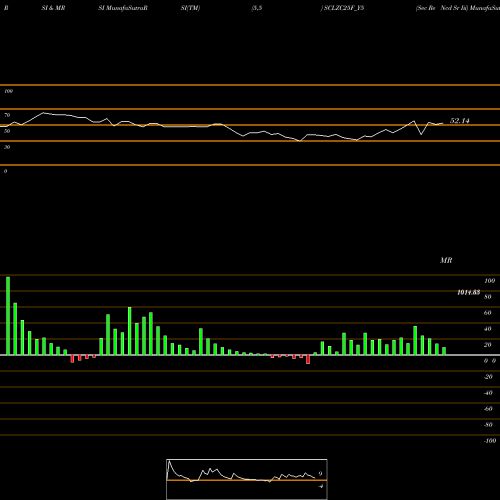Click the 'SI MunafaSutraR' header text
500x500 pixels.
123,8
